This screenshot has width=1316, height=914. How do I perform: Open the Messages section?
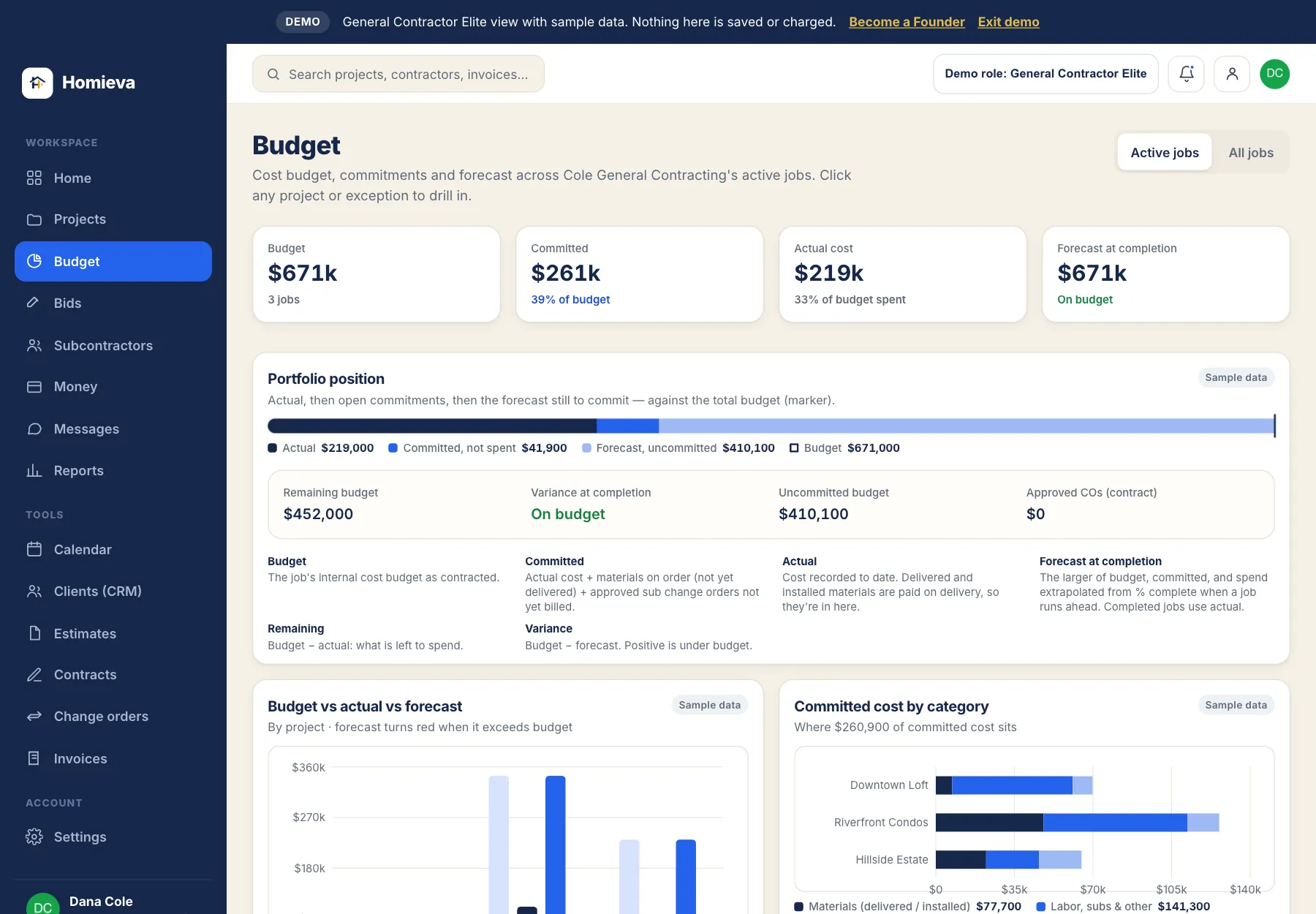[113, 429]
